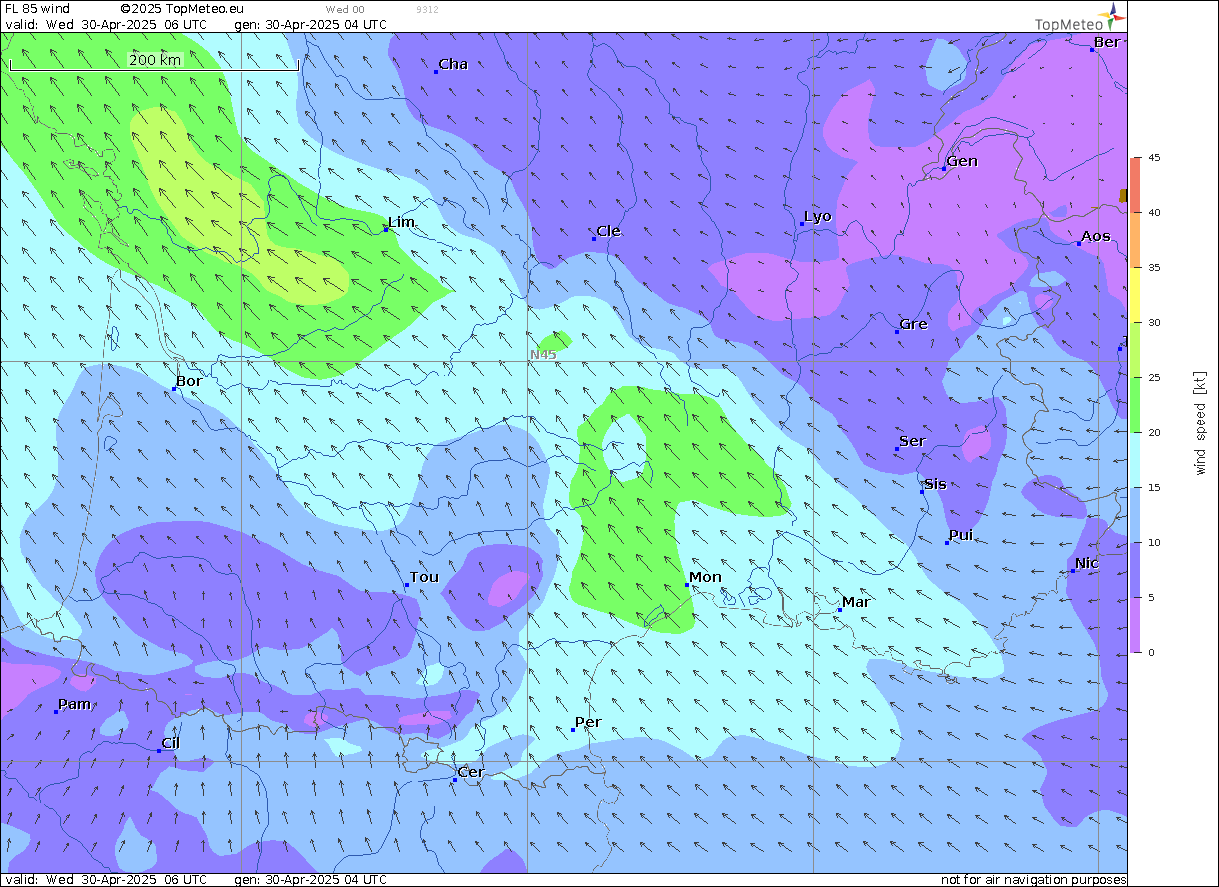1219x887 pixels.
Task: Click the '20' value on the legend
Action: click(x=1154, y=433)
